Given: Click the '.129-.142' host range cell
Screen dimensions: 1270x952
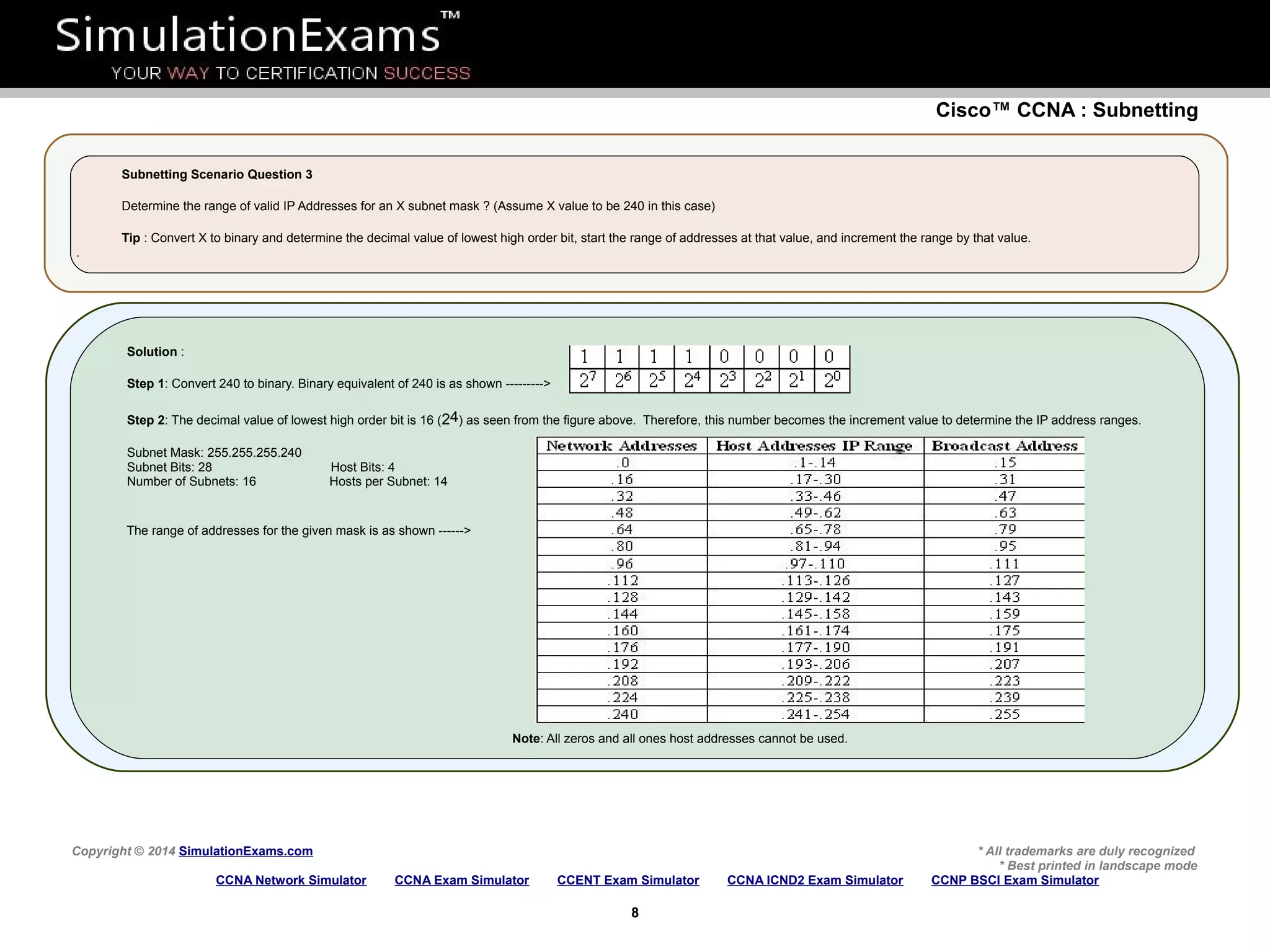Looking at the screenshot, I should (x=815, y=597).
